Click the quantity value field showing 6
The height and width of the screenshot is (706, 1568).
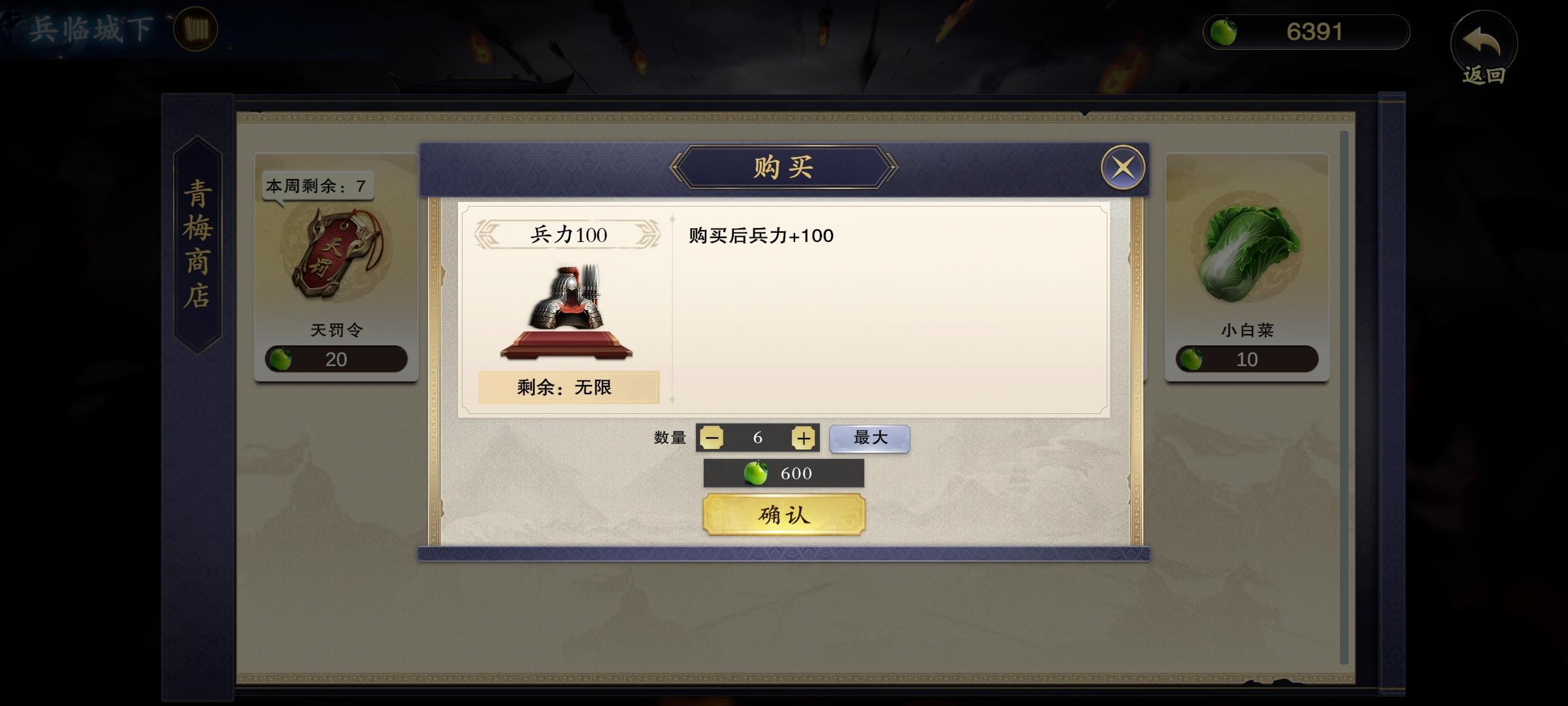758,438
